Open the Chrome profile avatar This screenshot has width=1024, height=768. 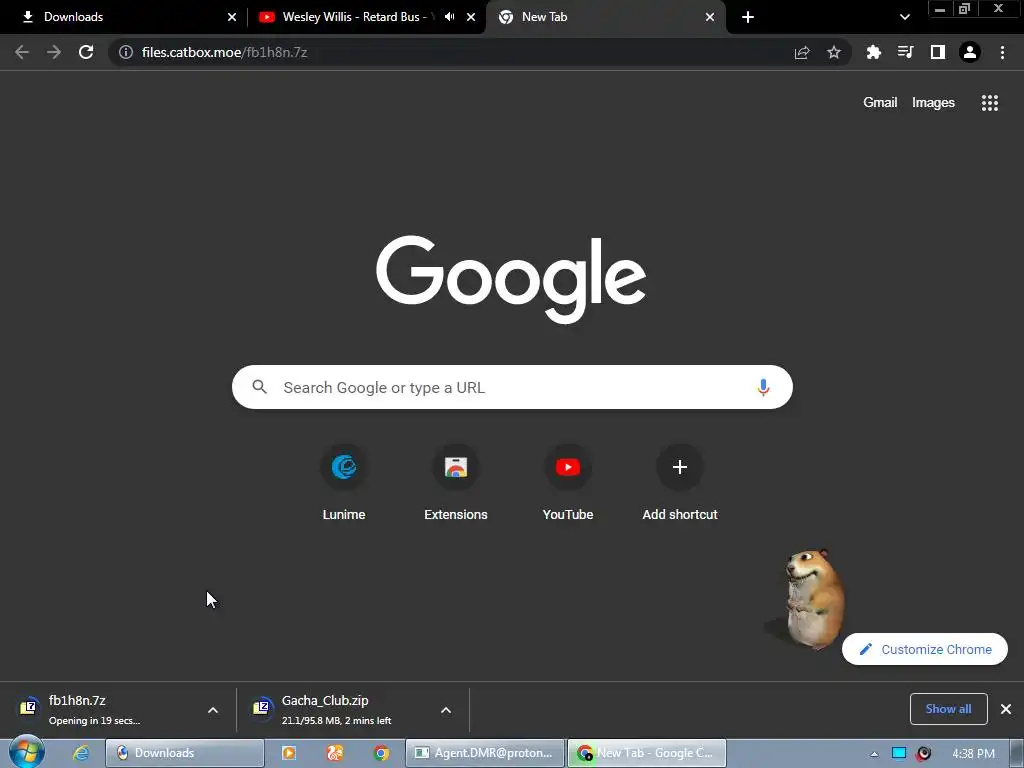pos(970,52)
